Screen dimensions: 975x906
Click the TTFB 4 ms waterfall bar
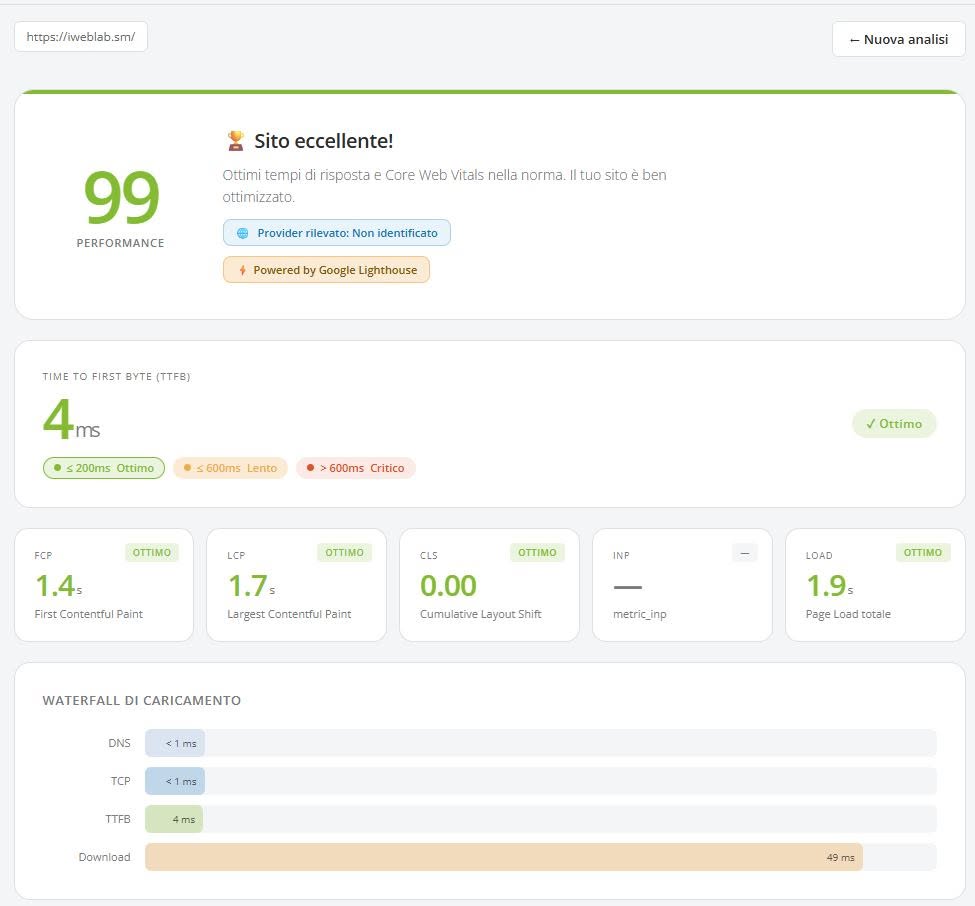pyautogui.click(x=174, y=819)
